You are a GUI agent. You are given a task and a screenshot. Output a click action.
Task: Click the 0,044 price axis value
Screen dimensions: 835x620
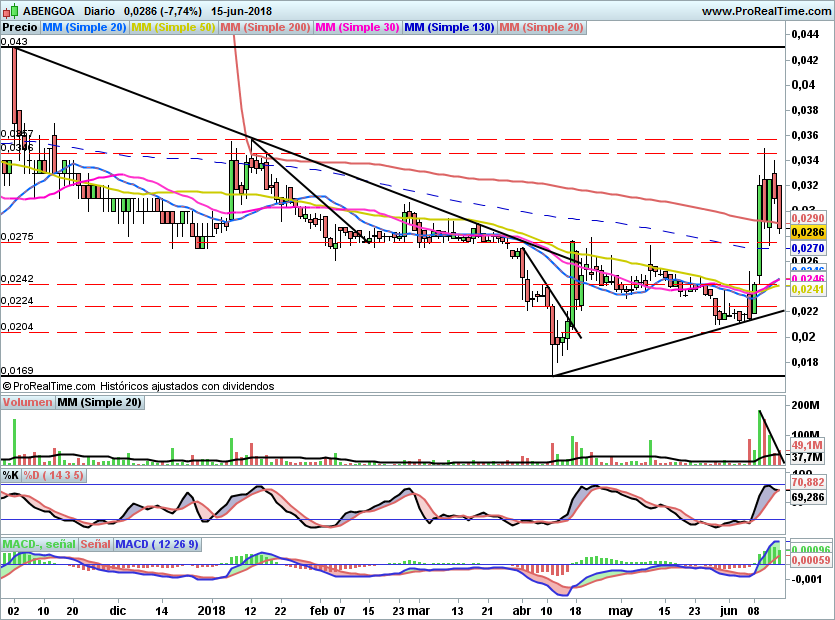point(805,34)
